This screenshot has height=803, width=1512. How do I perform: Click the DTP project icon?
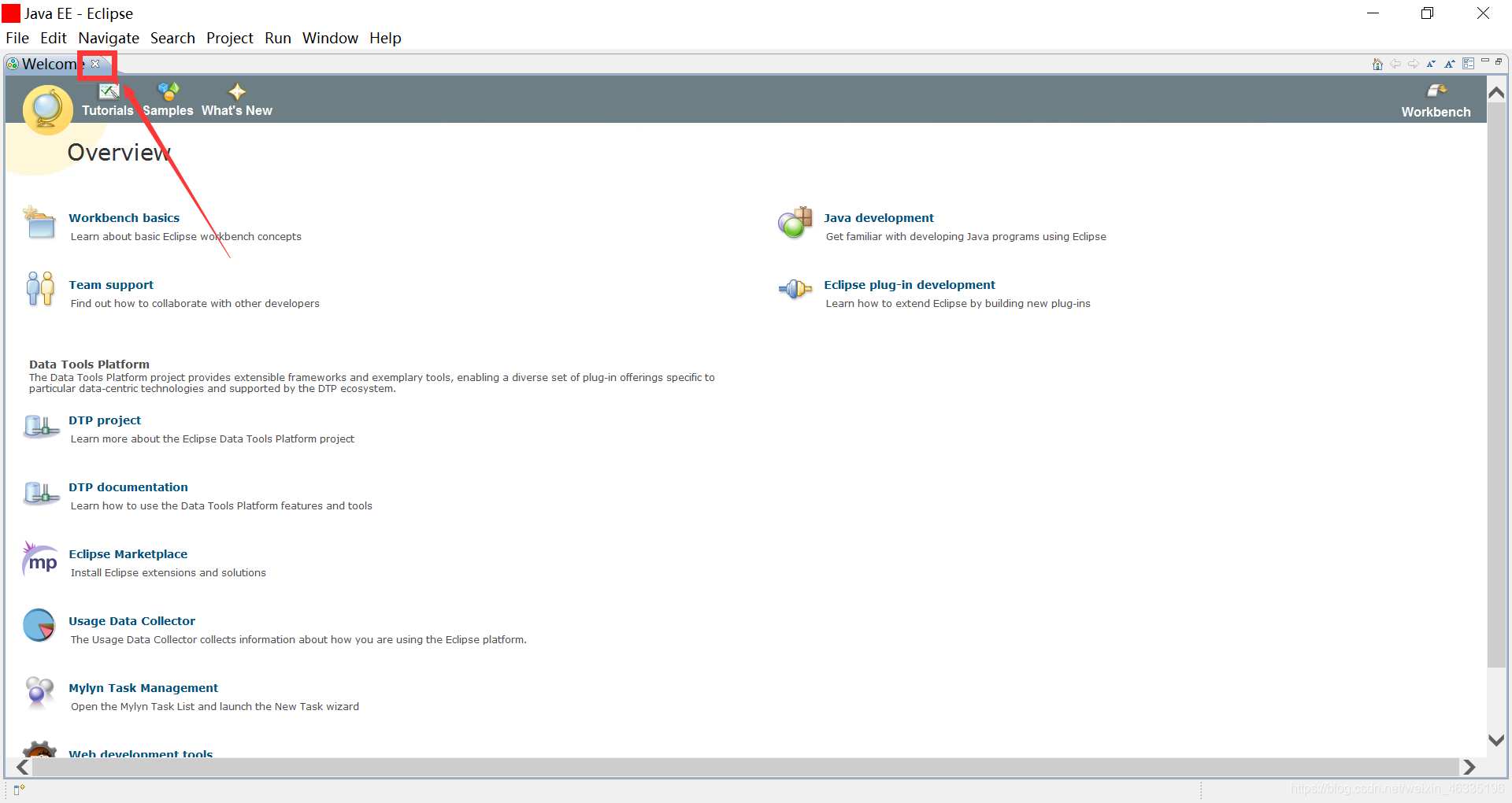tap(42, 426)
